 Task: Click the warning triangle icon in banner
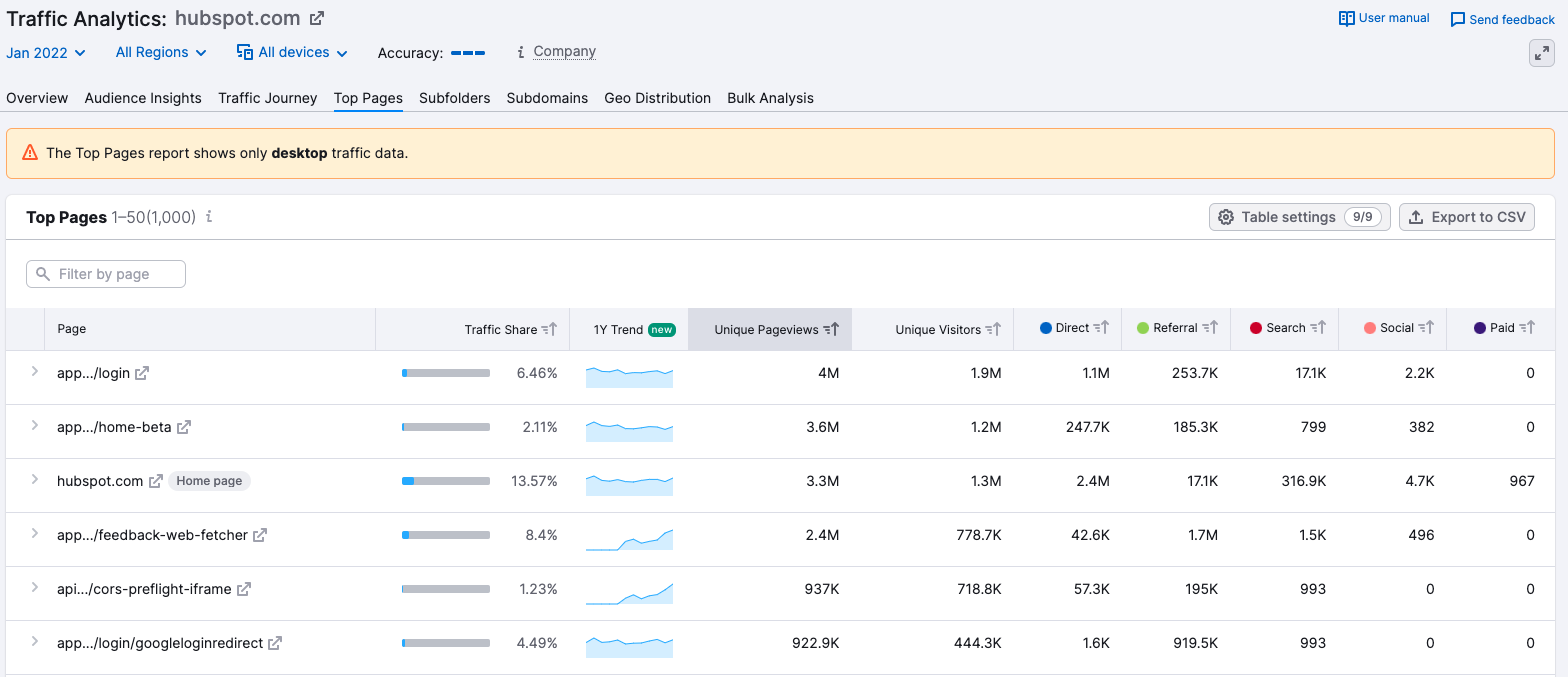pyautogui.click(x=29, y=153)
